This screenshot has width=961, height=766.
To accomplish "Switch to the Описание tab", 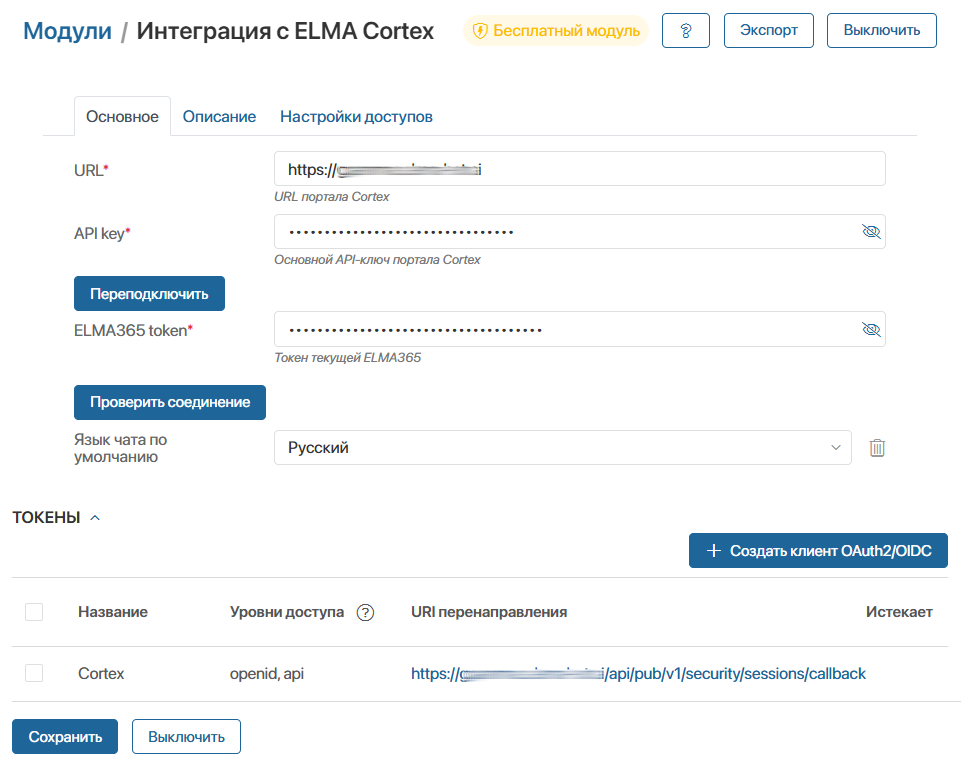I will [x=219, y=116].
